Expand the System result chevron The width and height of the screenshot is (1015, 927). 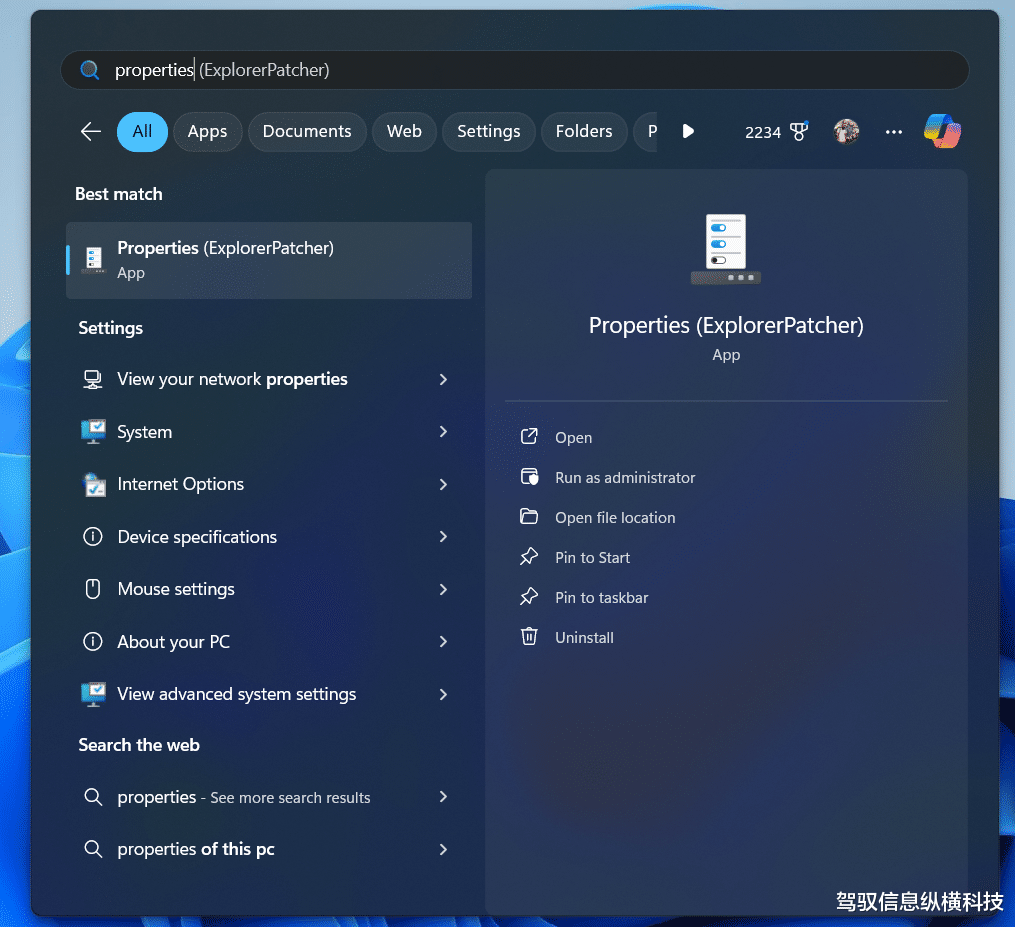click(443, 432)
